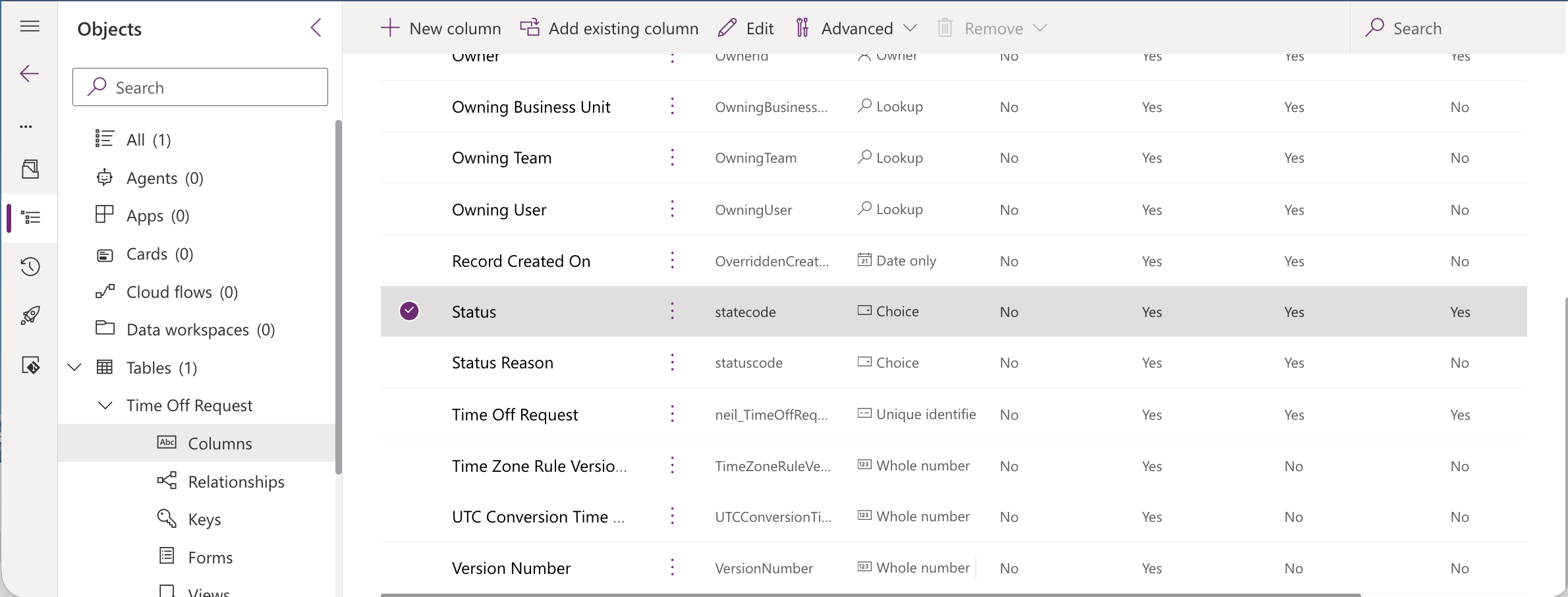Click New column button

click(441, 28)
